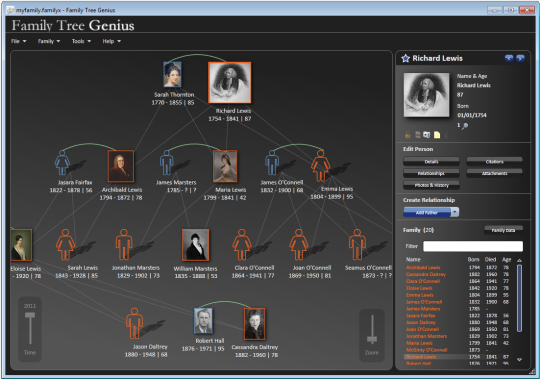Select Jasara Fairfax in family list

(x=458, y=316)
